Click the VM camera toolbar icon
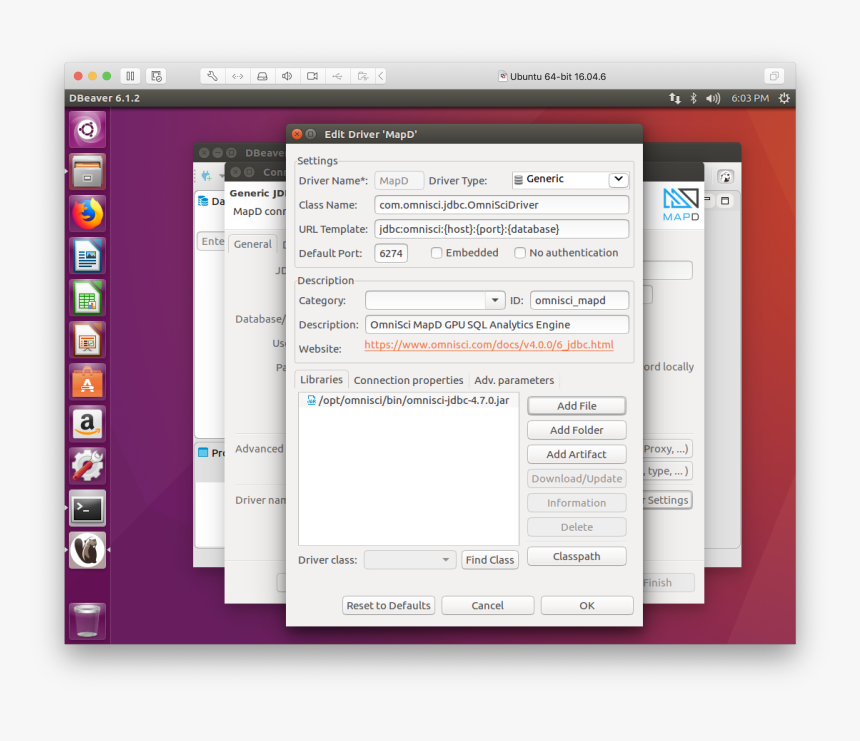Image resolution: width=860 pixels, height=741 pixels. pyautogui.click(x=312, y=76)
